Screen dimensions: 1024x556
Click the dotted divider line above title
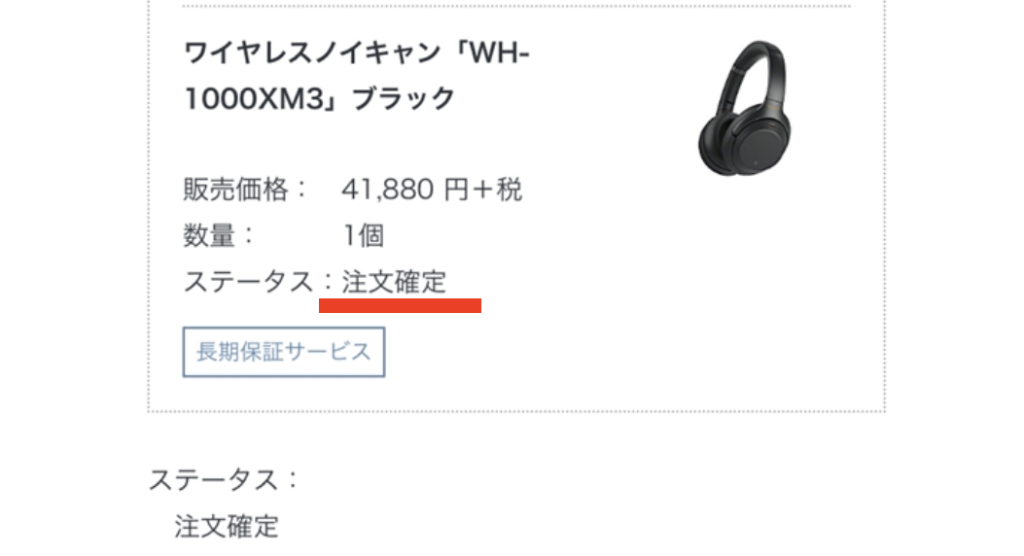[x=516, y=6]
